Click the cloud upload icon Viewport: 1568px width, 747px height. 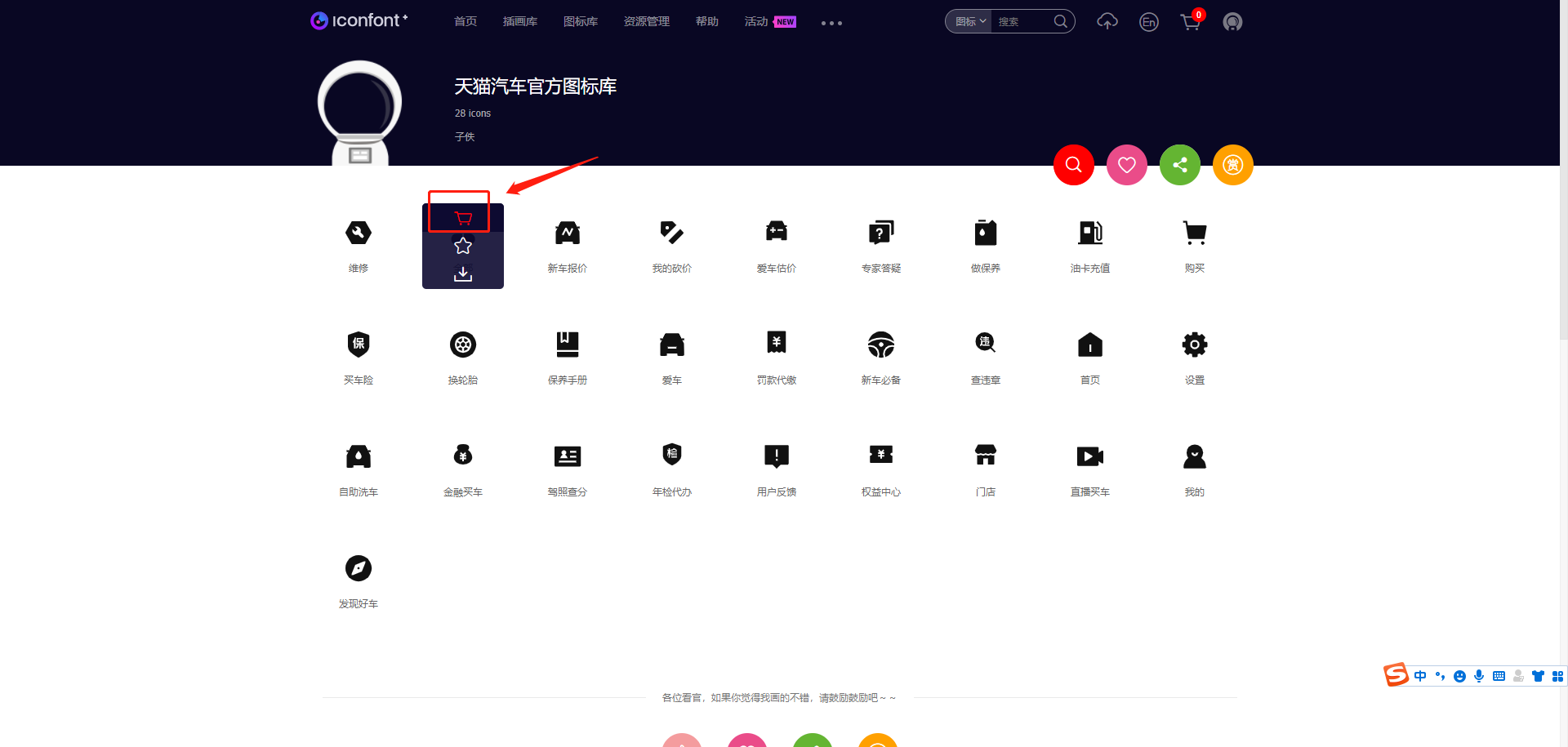pos(1107,21)
